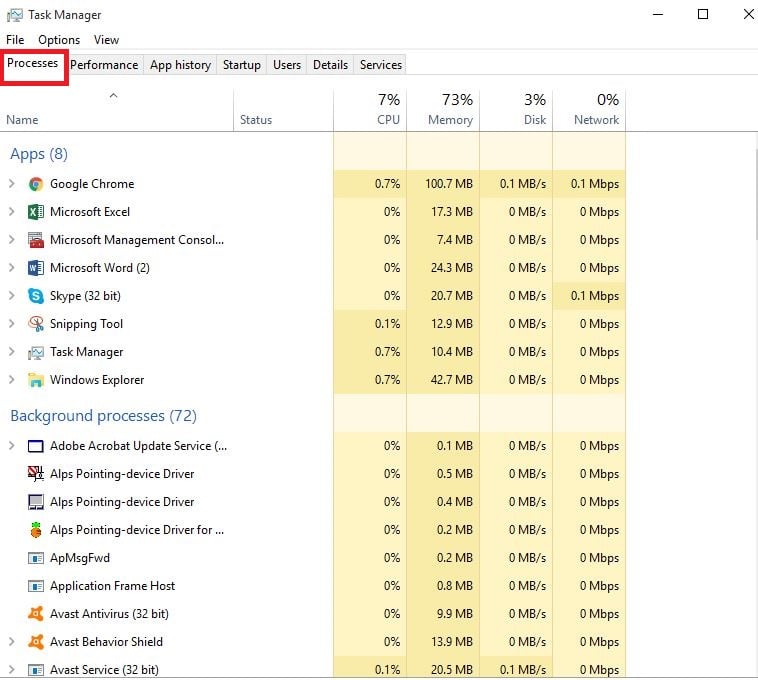Expand the Microsoft Word (2) group
Image resolution: width=758 pixels, height=680 pixels.
tap(12, 268)
